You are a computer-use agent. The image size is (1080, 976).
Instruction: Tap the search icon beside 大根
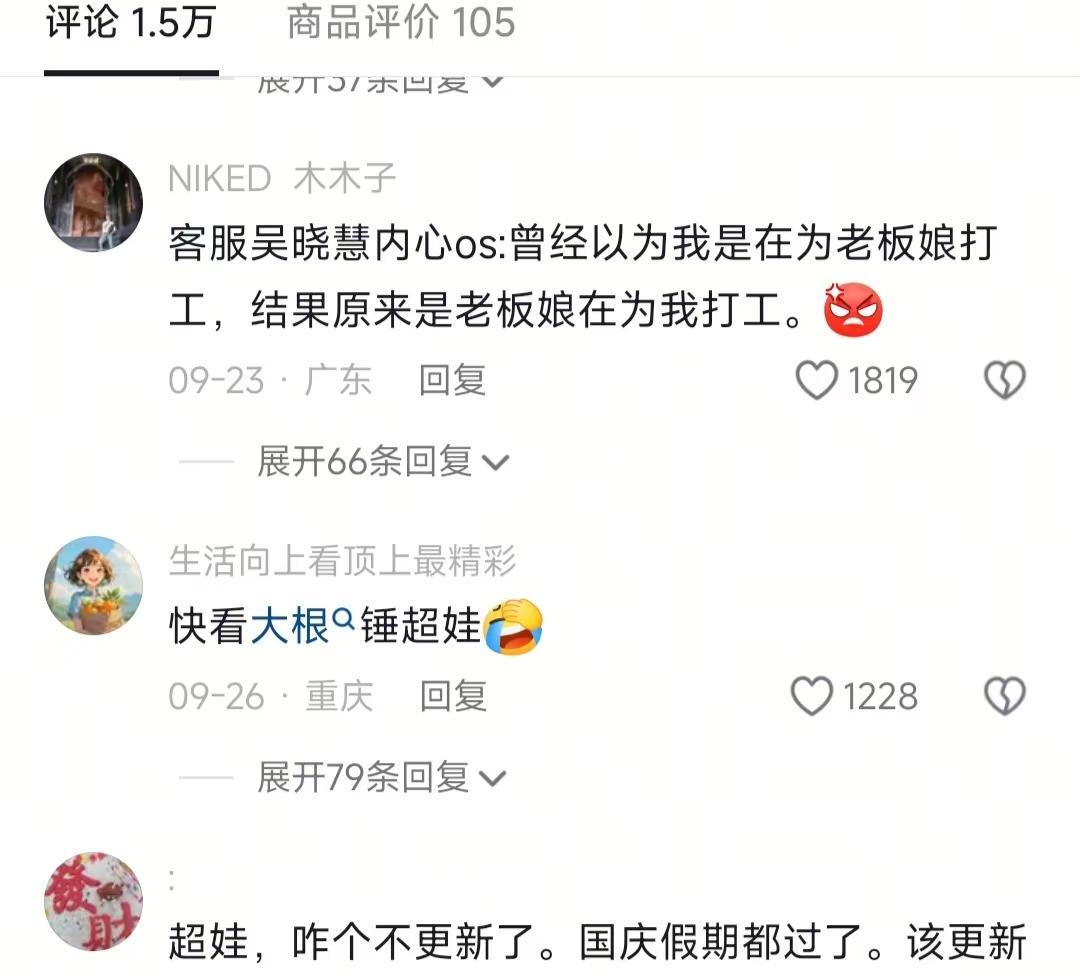click(342, 619)
